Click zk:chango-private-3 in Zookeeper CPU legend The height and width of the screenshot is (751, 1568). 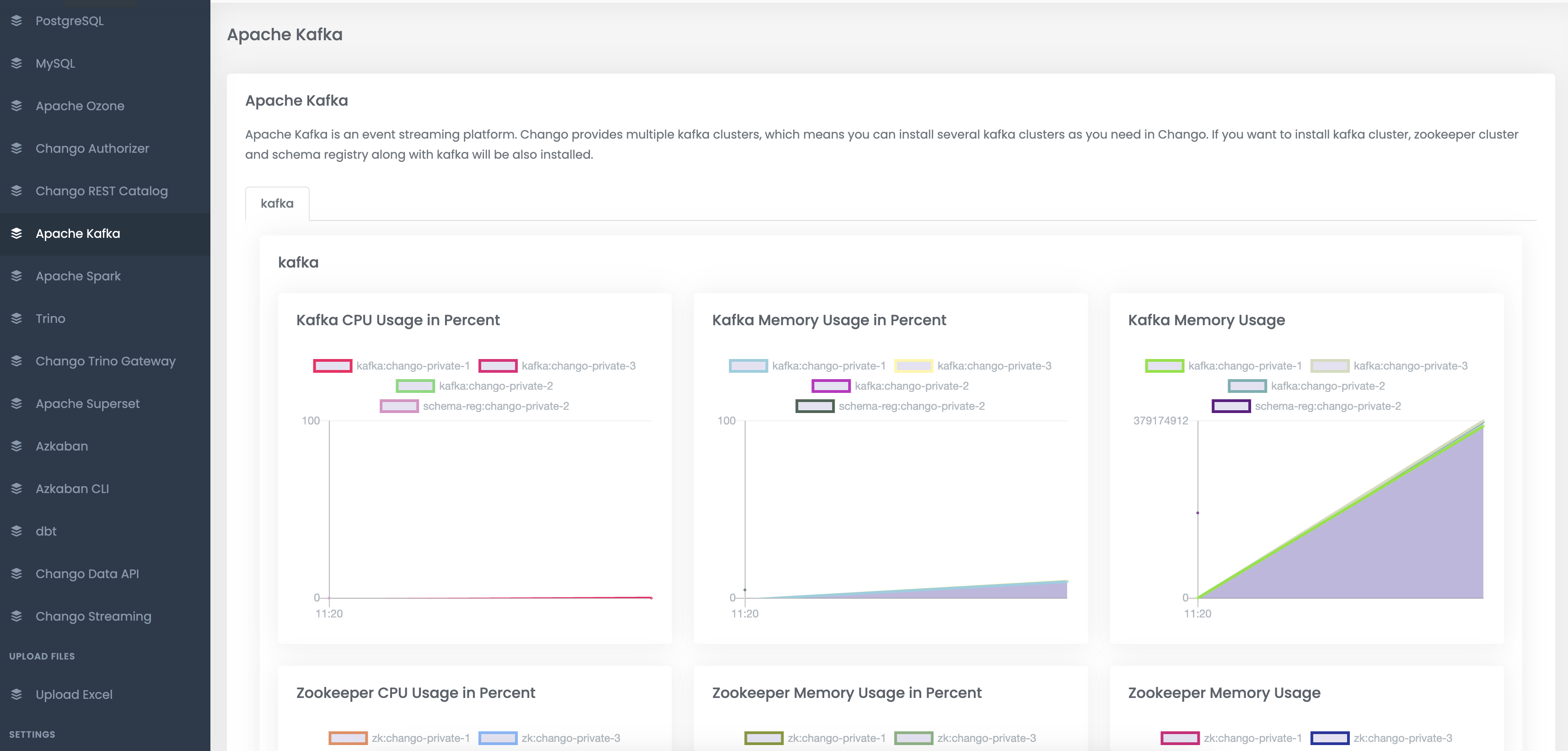point(549,738)
